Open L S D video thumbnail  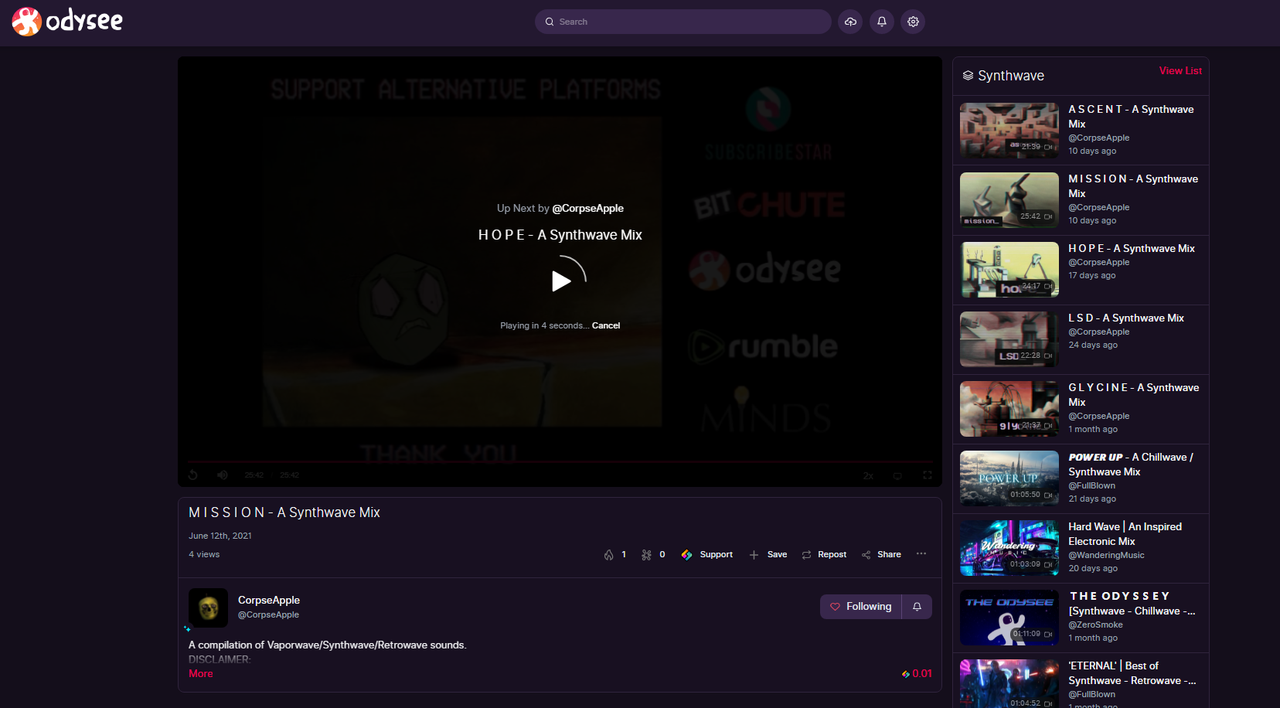tap(1009, 339)
